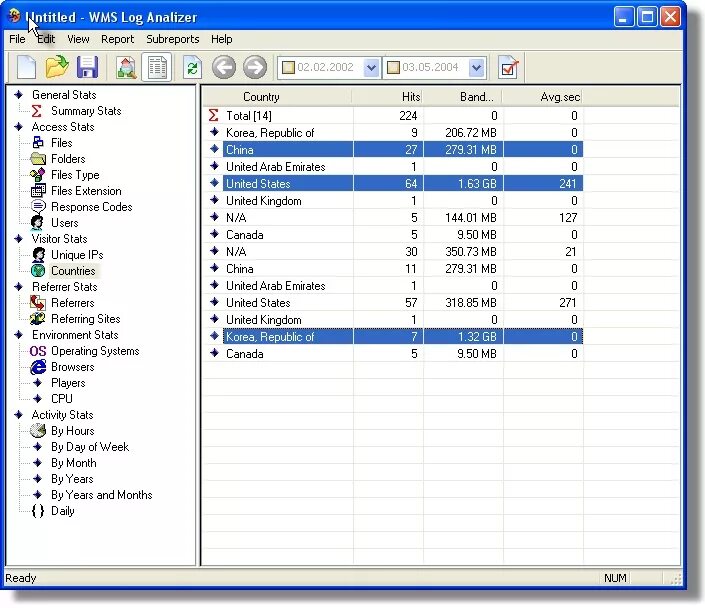Select the Activity Stats tree node
Screen dimensions: 705x608
point(62,415)
